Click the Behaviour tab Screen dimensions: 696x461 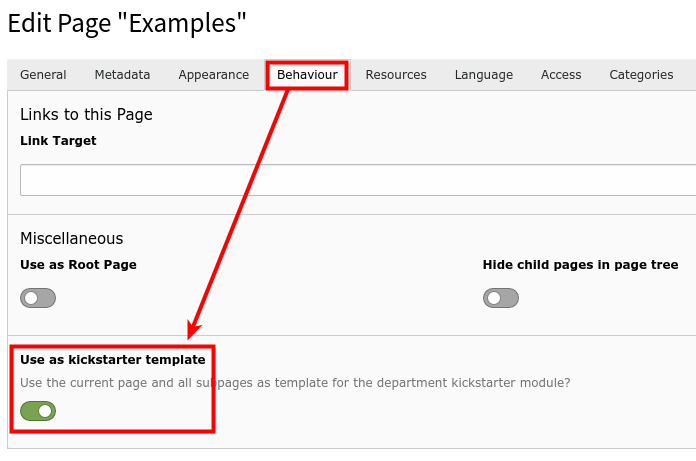pos(307,75)
